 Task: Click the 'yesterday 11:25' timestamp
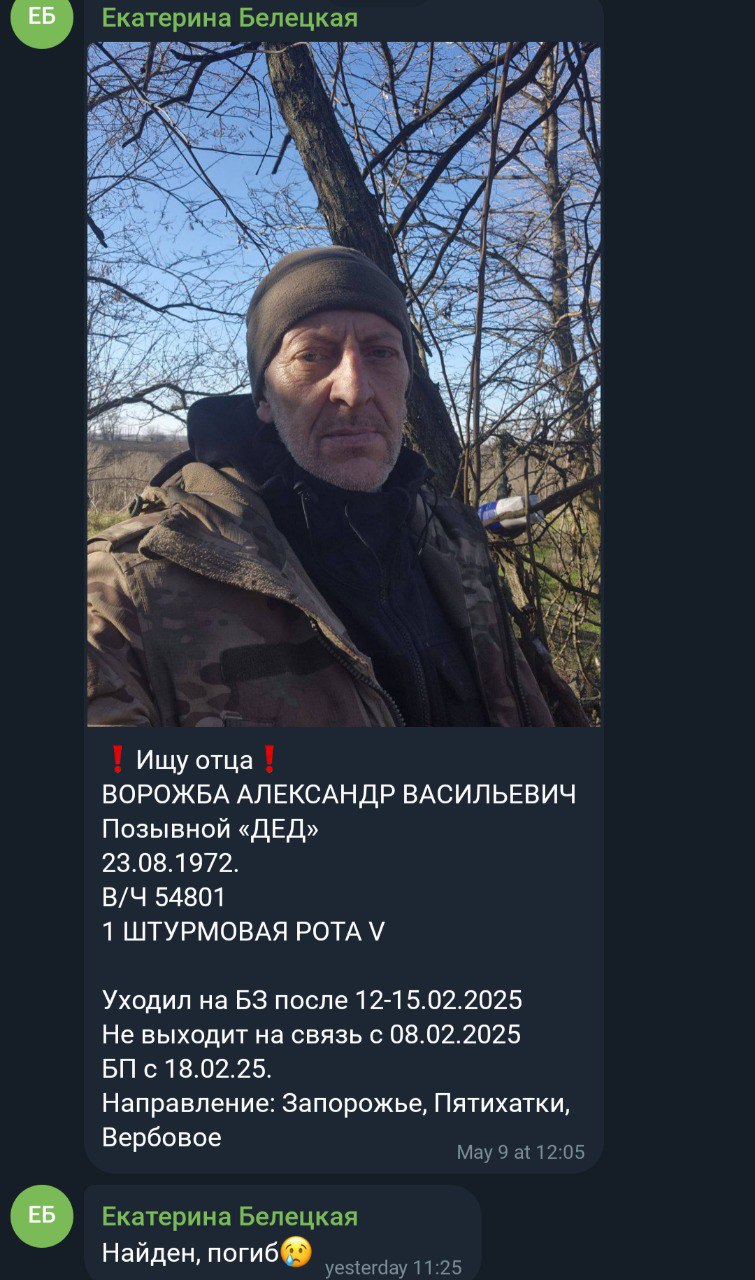tap(394, 1268)
